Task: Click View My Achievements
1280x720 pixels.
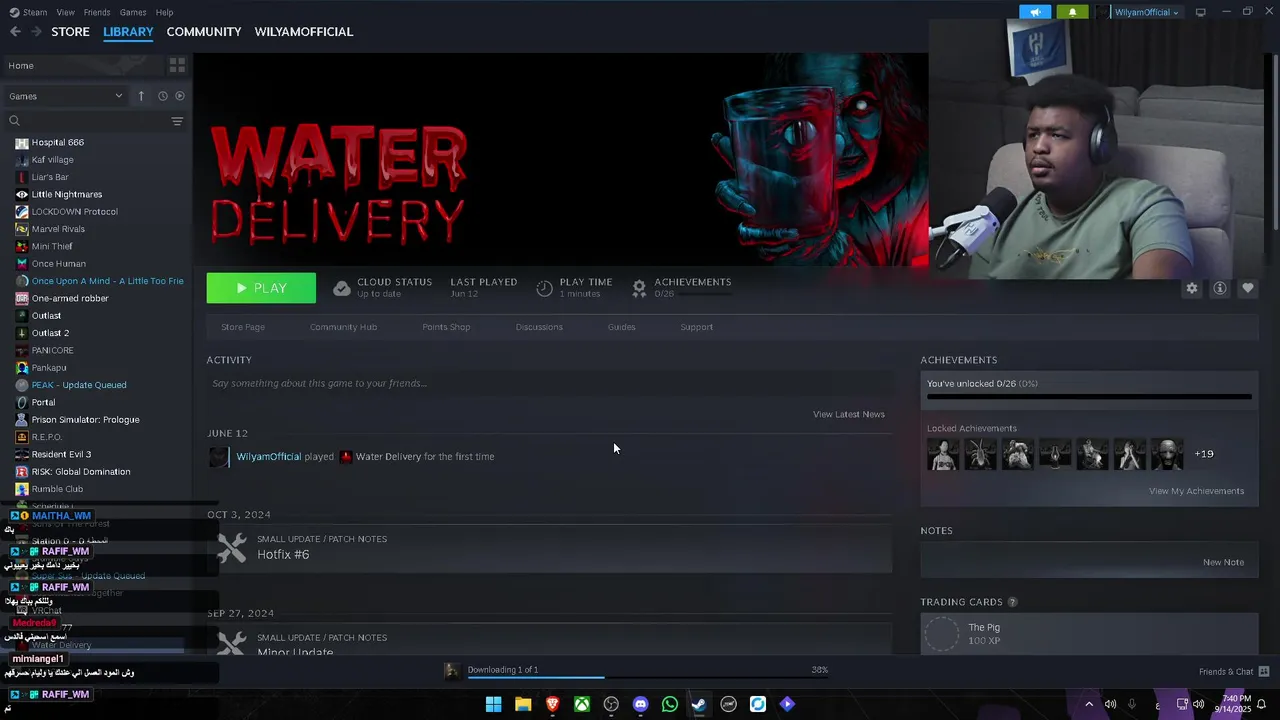Action: 1197,491
